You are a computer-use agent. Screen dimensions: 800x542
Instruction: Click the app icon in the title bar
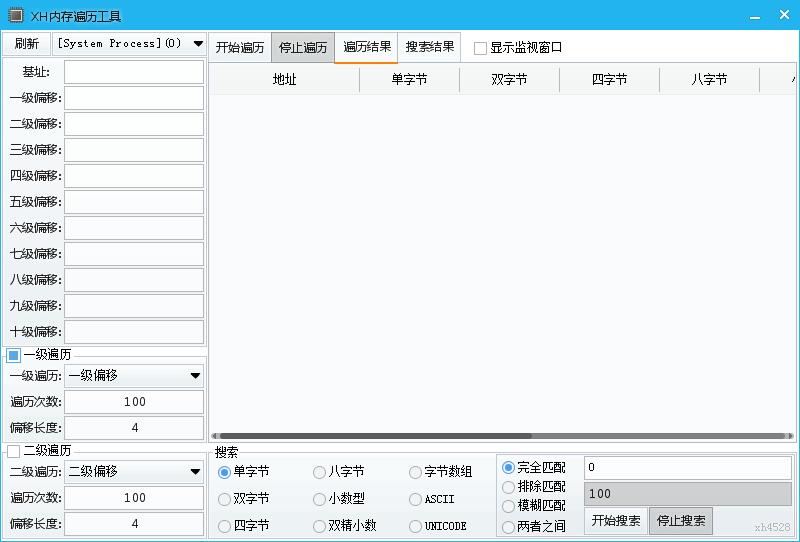15,16
